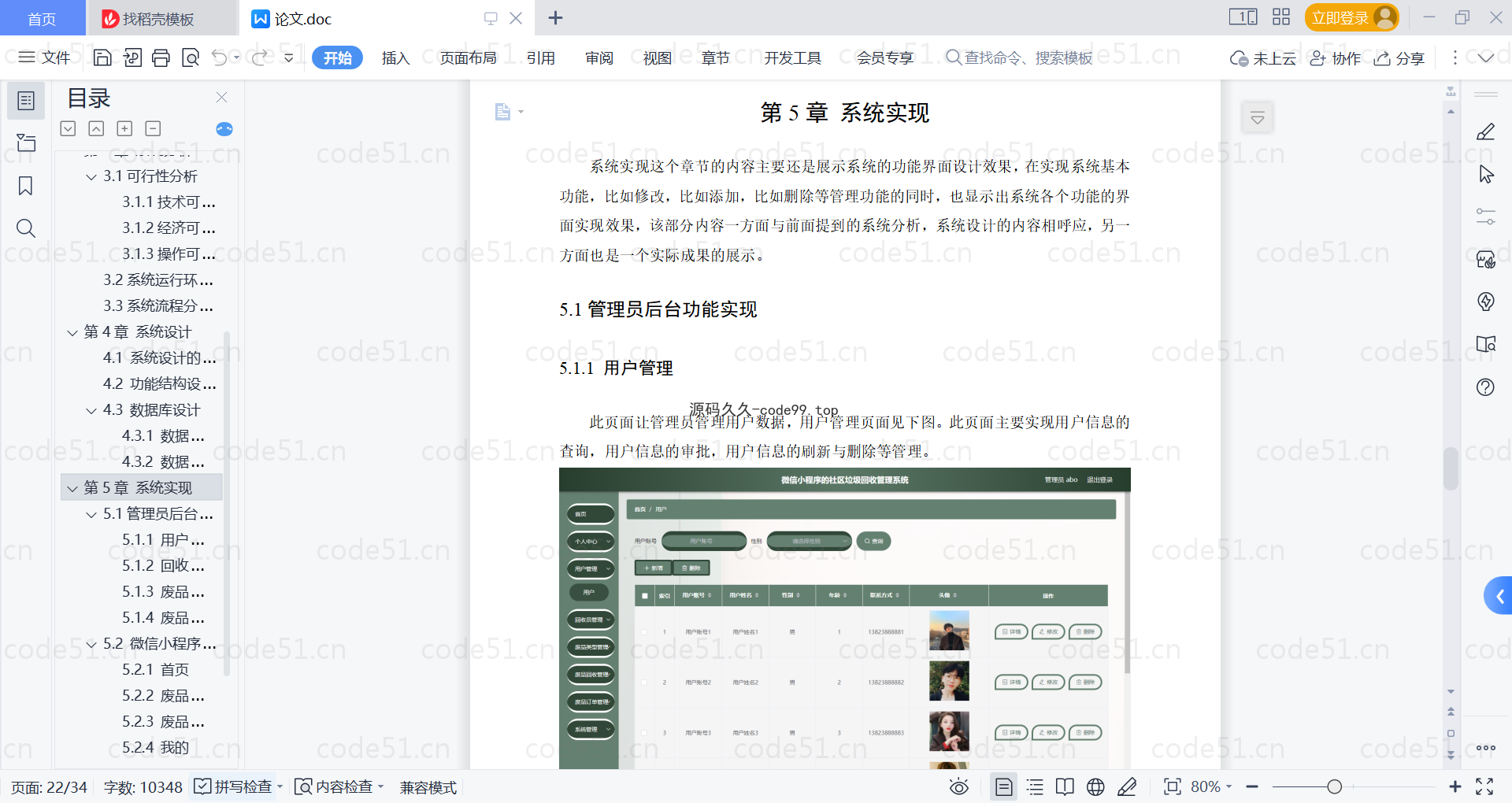The image size is (1512, 803).
Task: Switch to page layout view
Action: pos(1003,786)
